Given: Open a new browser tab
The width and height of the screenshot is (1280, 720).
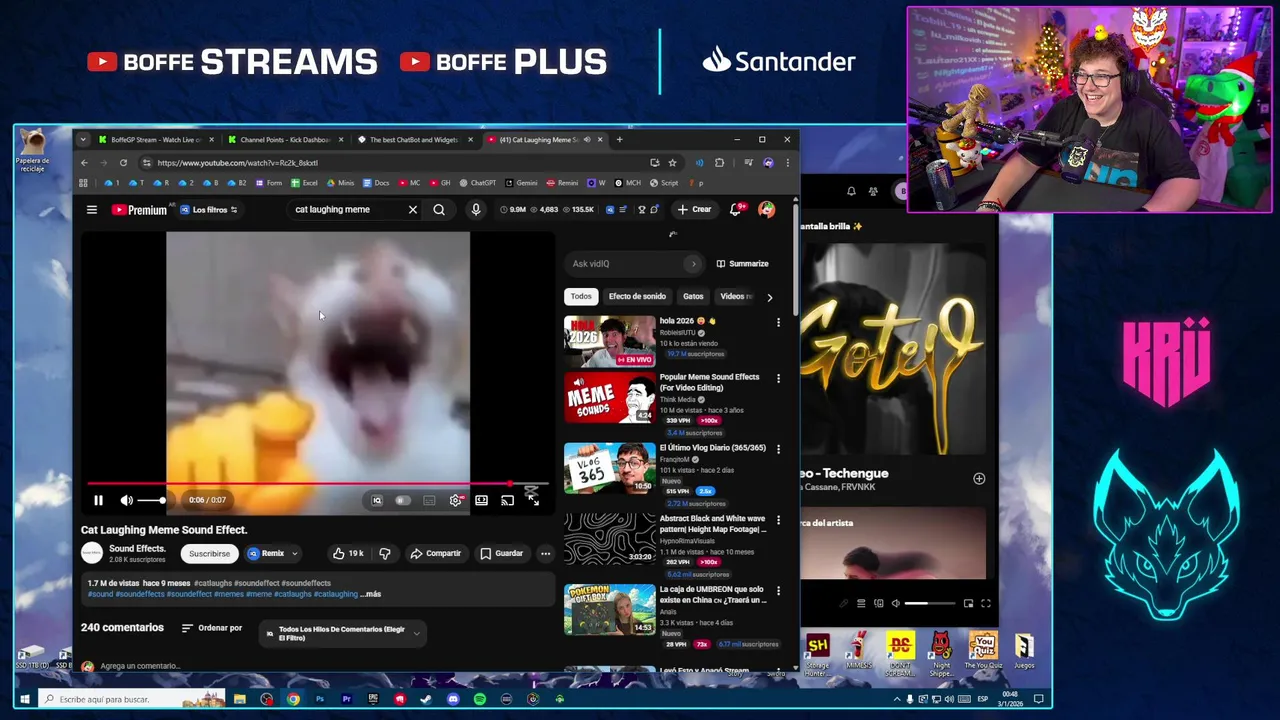Looking at the screenshot, I should [619, 140].
